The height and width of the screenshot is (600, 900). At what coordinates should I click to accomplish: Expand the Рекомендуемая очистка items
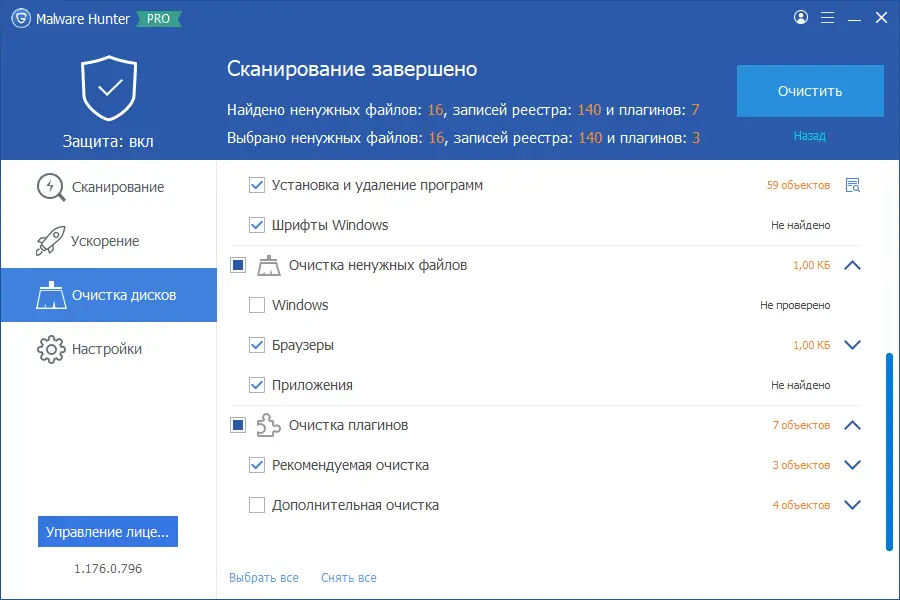852,464
